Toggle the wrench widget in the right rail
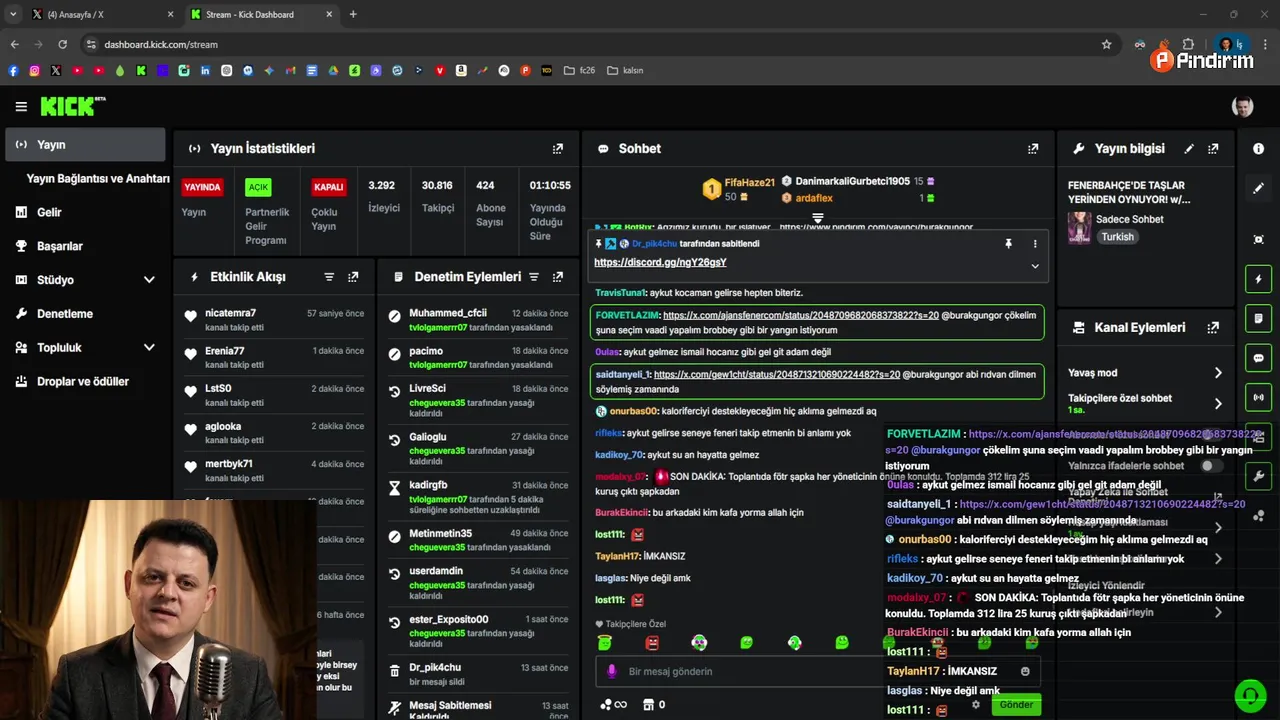1280x720 pixels. [1259, 476]
